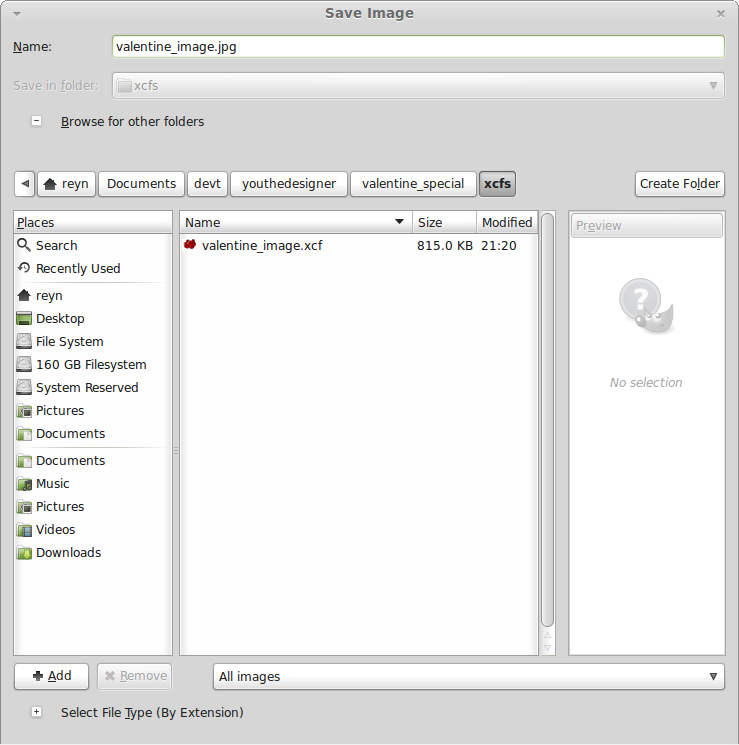Open the All images filter dropdown
The width and height of the screenshot is (739, 745).
(x=468, y=676)
